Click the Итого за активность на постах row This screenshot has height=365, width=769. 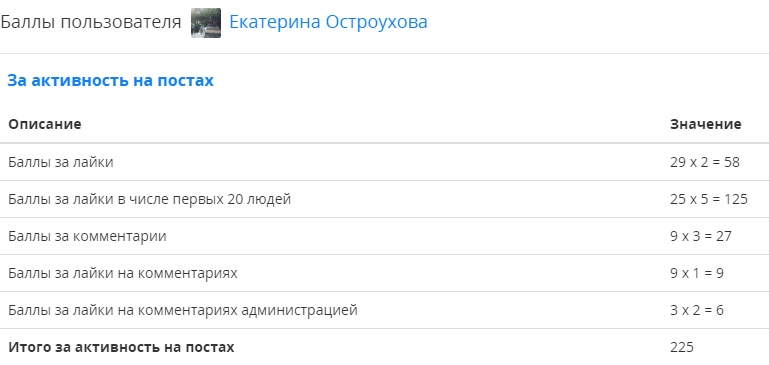click(384, 347)
